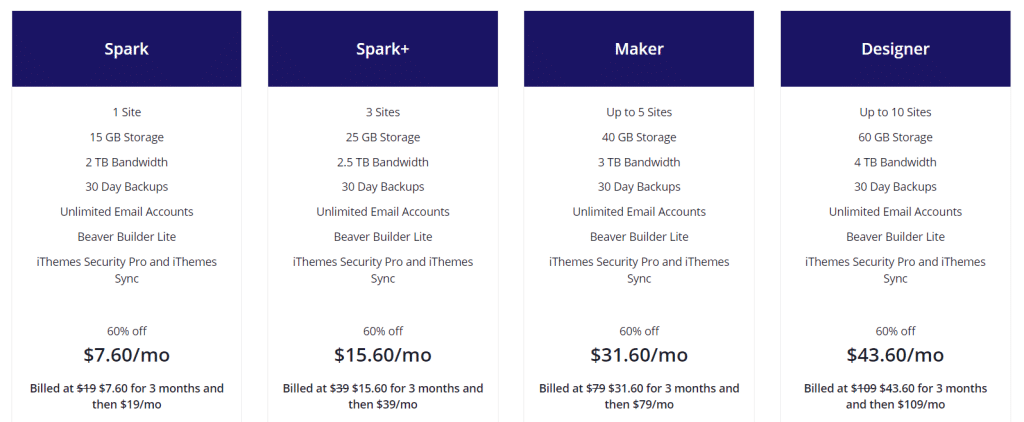Click 'Up to 10 Sites' text
Viewport: 1024px width, 422px height.
coord(895,112)
